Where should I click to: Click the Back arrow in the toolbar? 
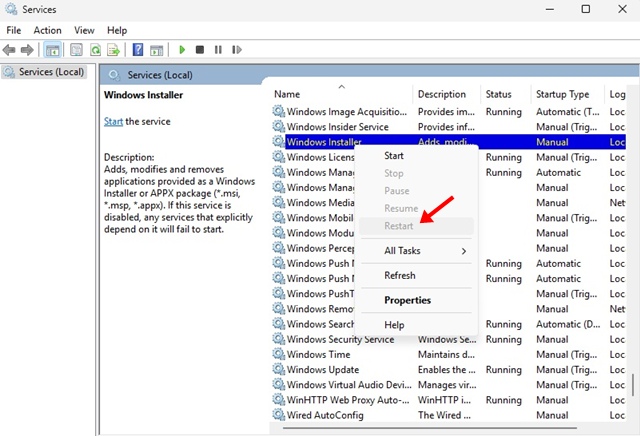click(11, 49)
